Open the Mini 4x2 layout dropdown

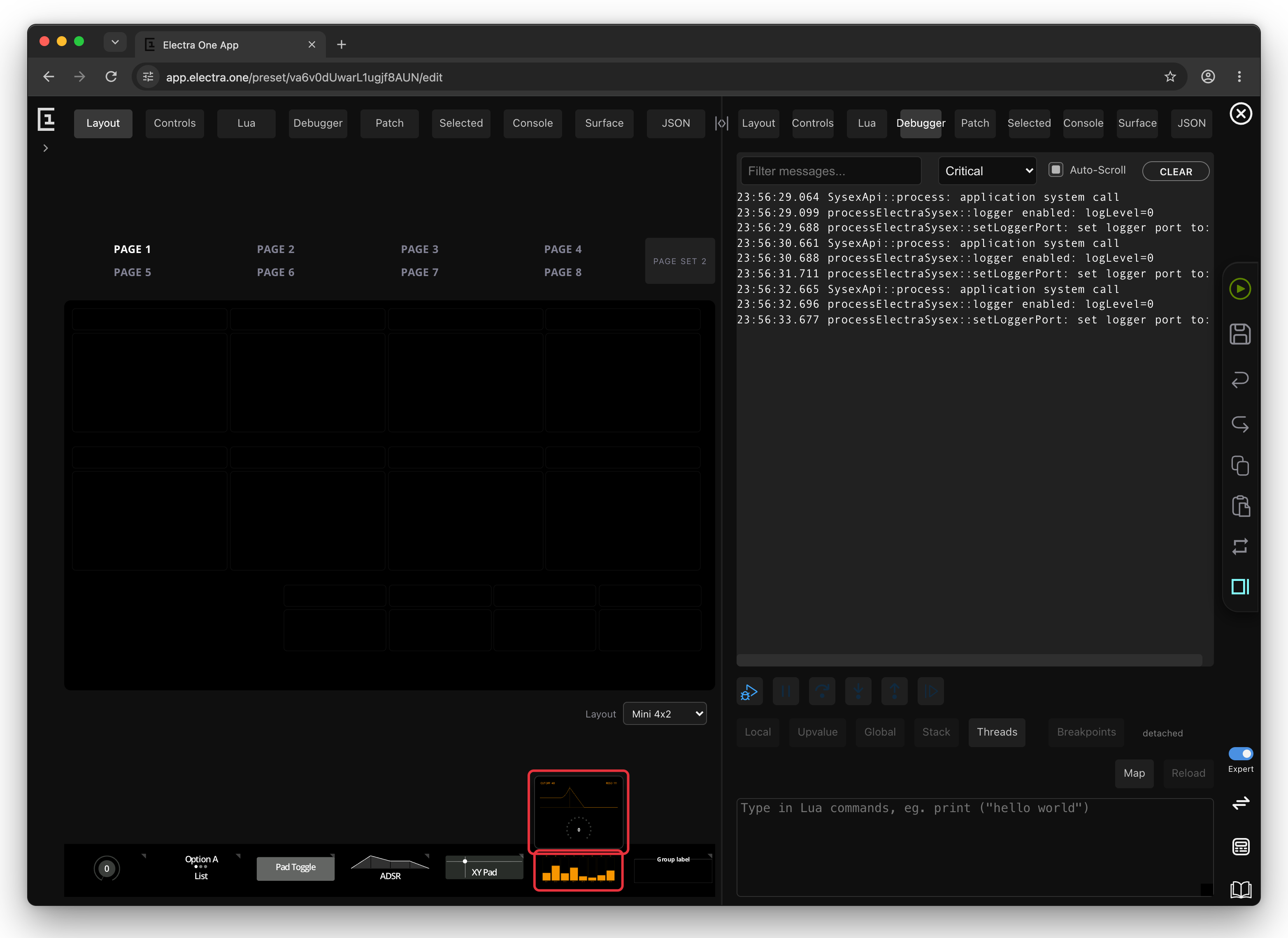[665, 714]
